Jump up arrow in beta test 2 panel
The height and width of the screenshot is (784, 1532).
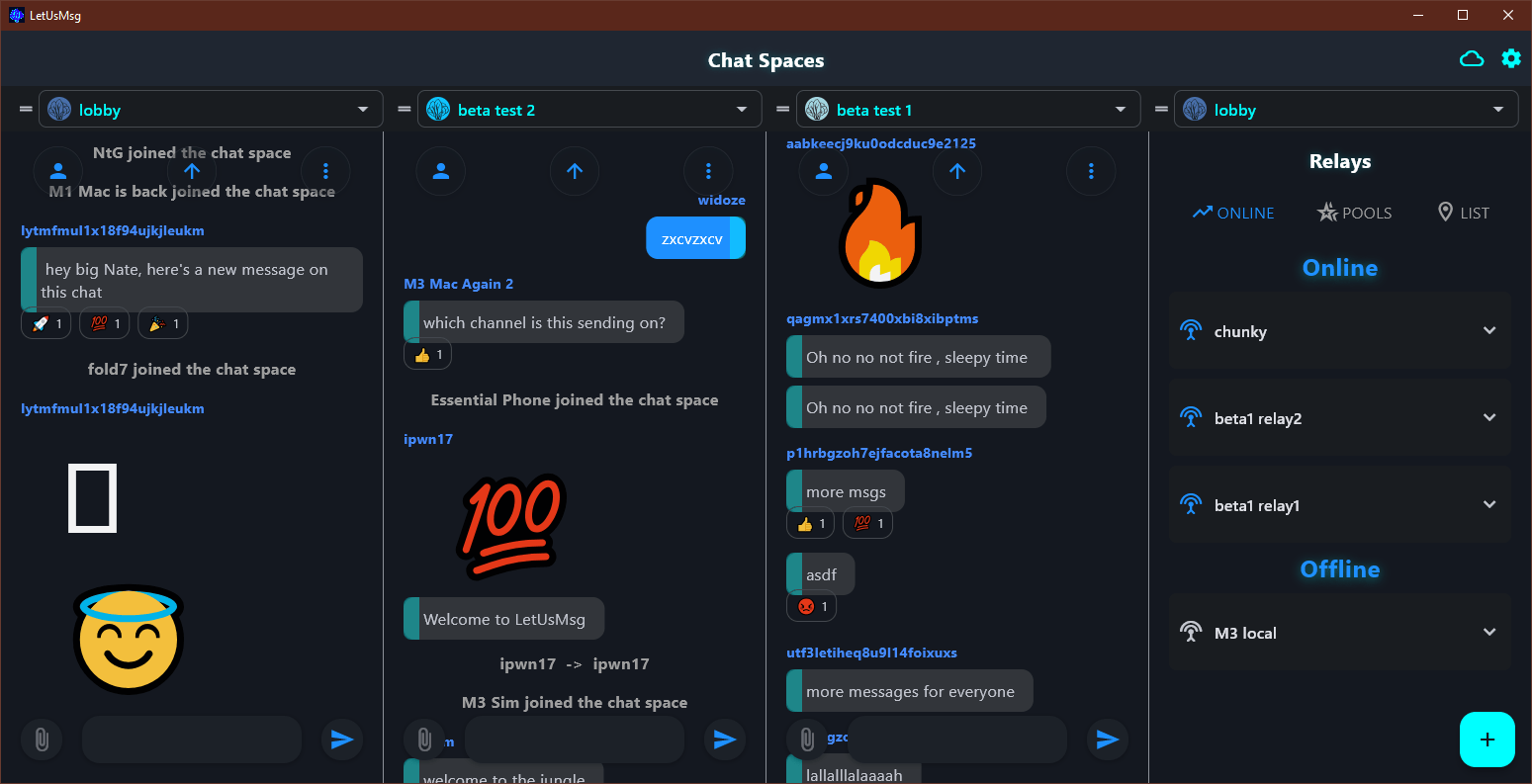coord(575,171)
